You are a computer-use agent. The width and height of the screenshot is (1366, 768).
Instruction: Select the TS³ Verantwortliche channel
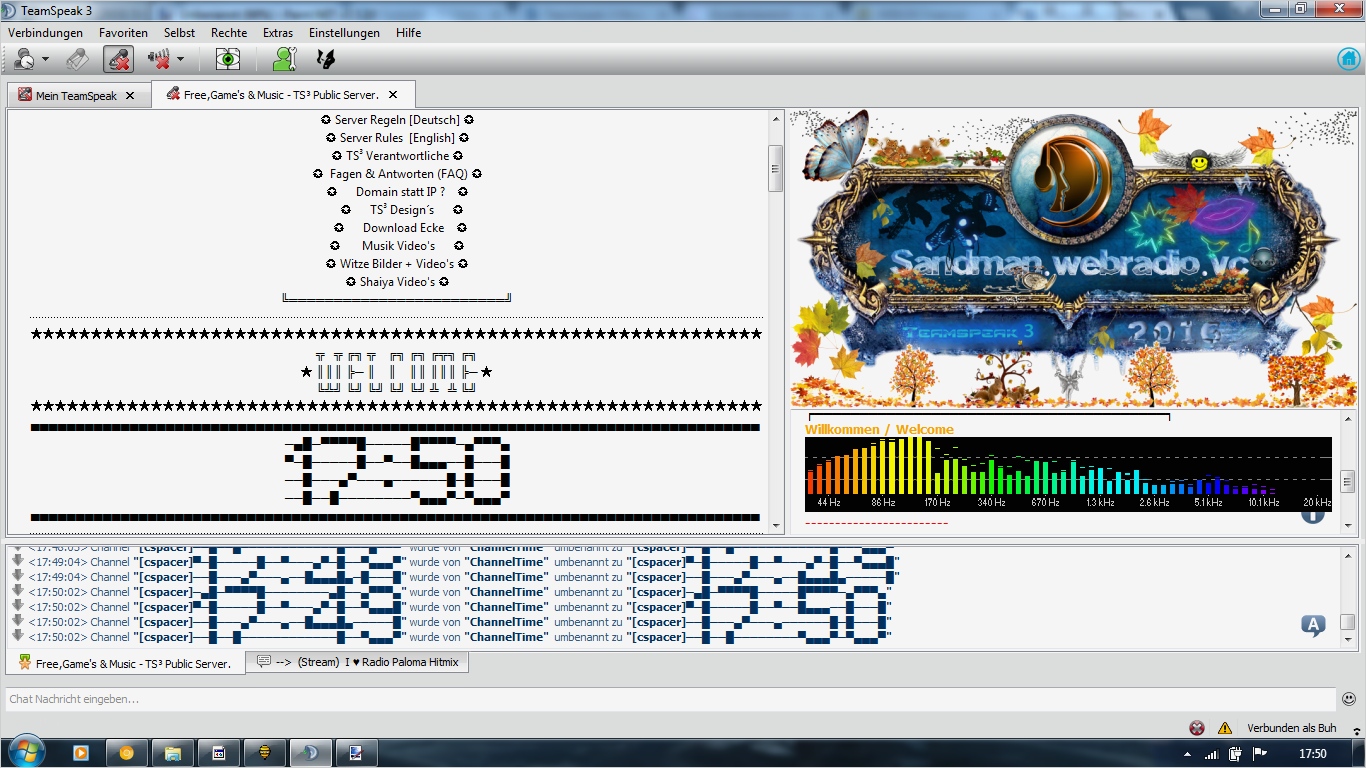point(397,156)
